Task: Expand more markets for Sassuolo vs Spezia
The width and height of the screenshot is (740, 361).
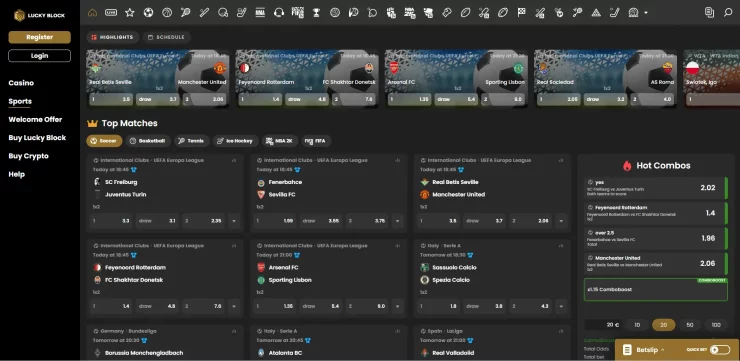Action: [561, 306]
